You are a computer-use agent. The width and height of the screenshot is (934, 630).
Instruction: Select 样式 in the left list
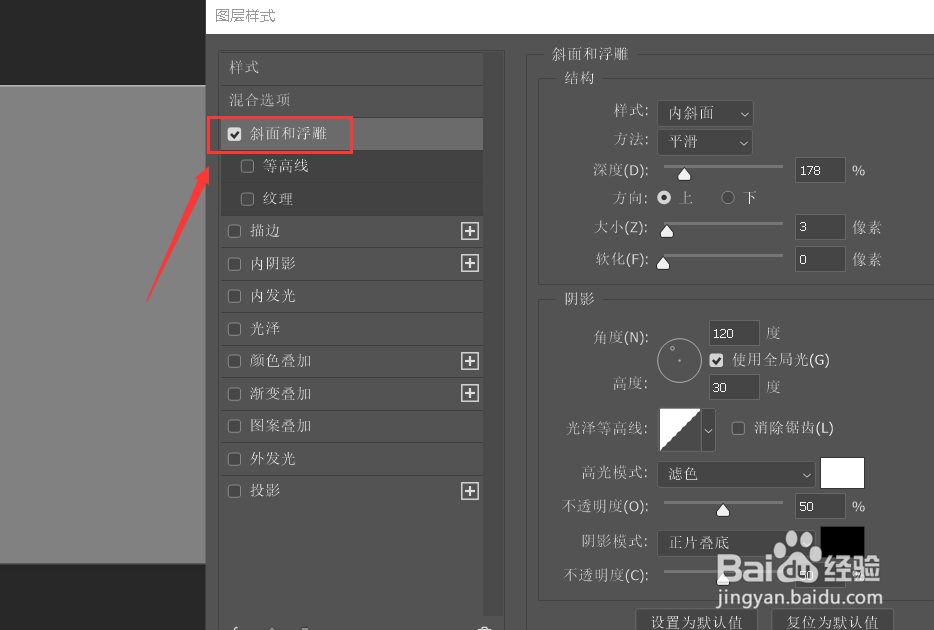click(x=244, y=67)
